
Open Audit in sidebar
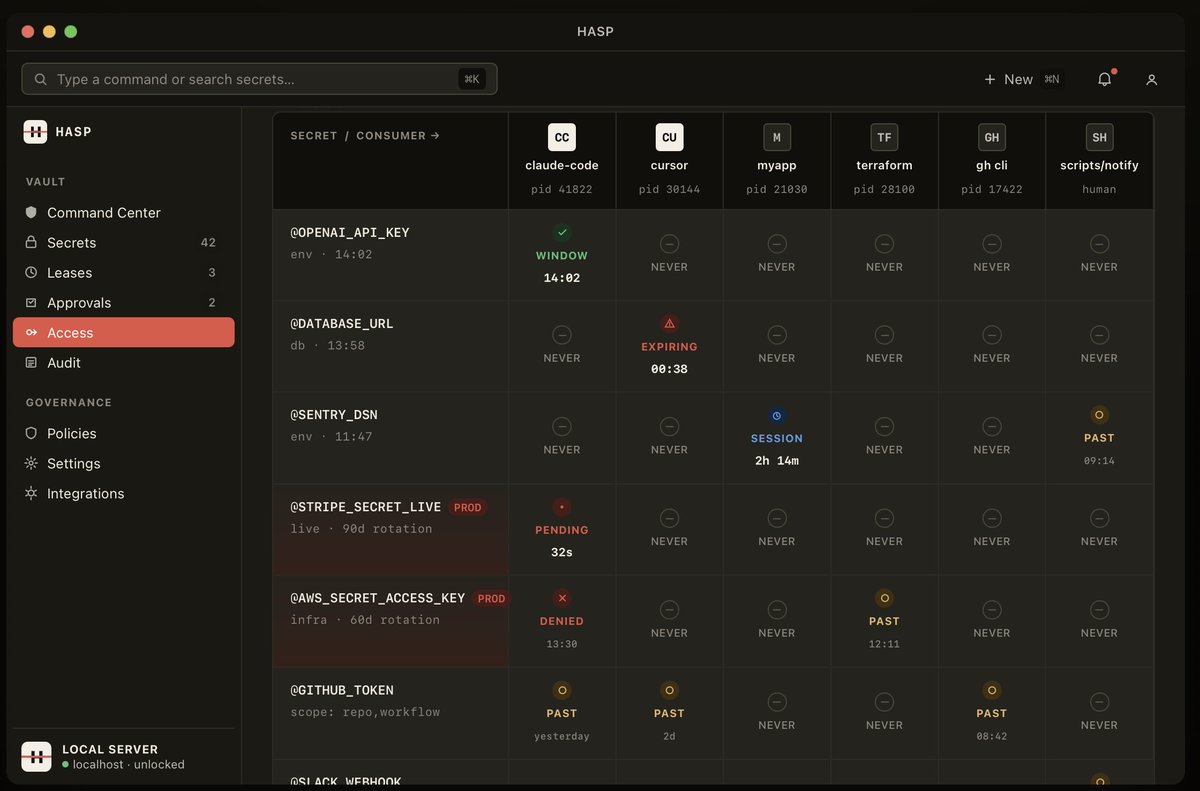[x=124, y=362]
